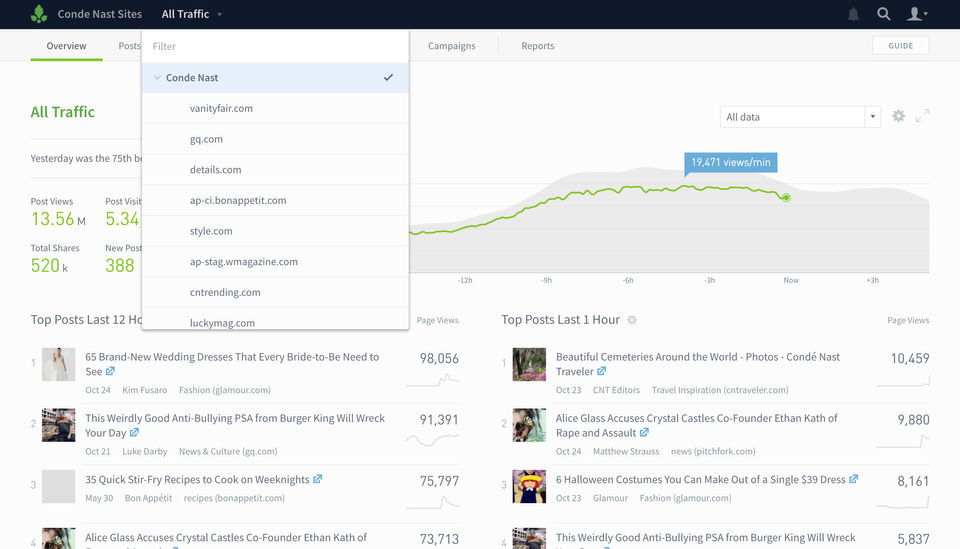Click Travel Inspiration (cntraveler.com) section
960x549 pixels.
[x=720, y=390]
